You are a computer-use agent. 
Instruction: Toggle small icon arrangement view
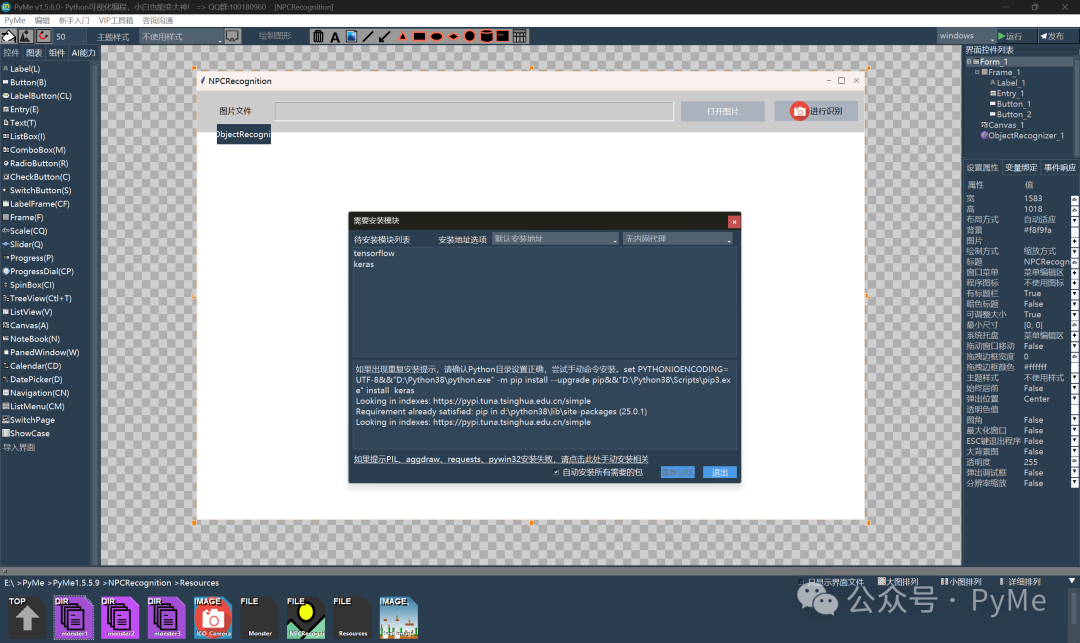(962, 582)
